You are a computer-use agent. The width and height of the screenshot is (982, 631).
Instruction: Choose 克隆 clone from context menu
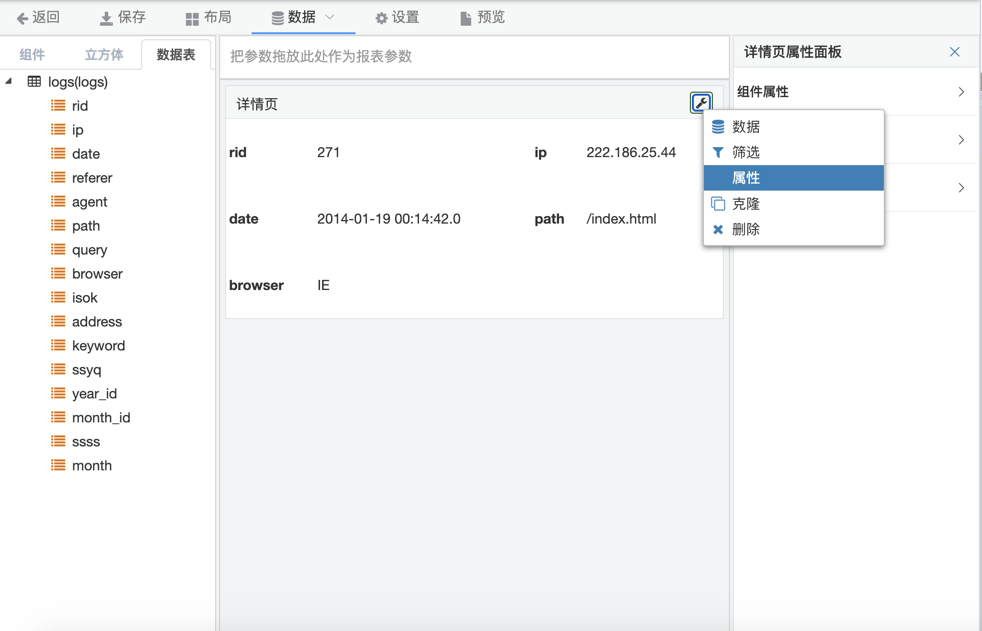pos(746,204)
